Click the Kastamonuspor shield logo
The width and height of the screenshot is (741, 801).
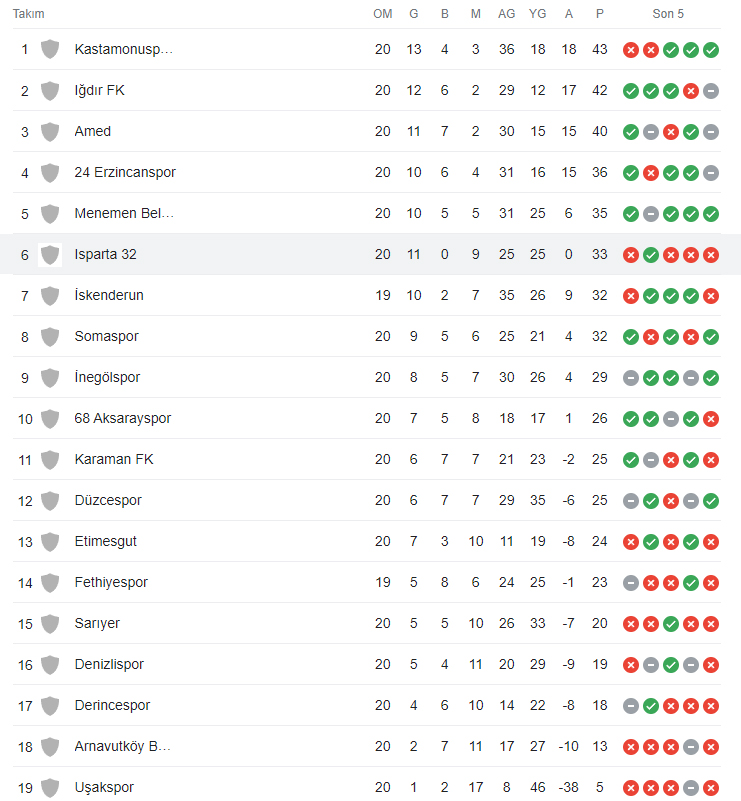(50, 50)
